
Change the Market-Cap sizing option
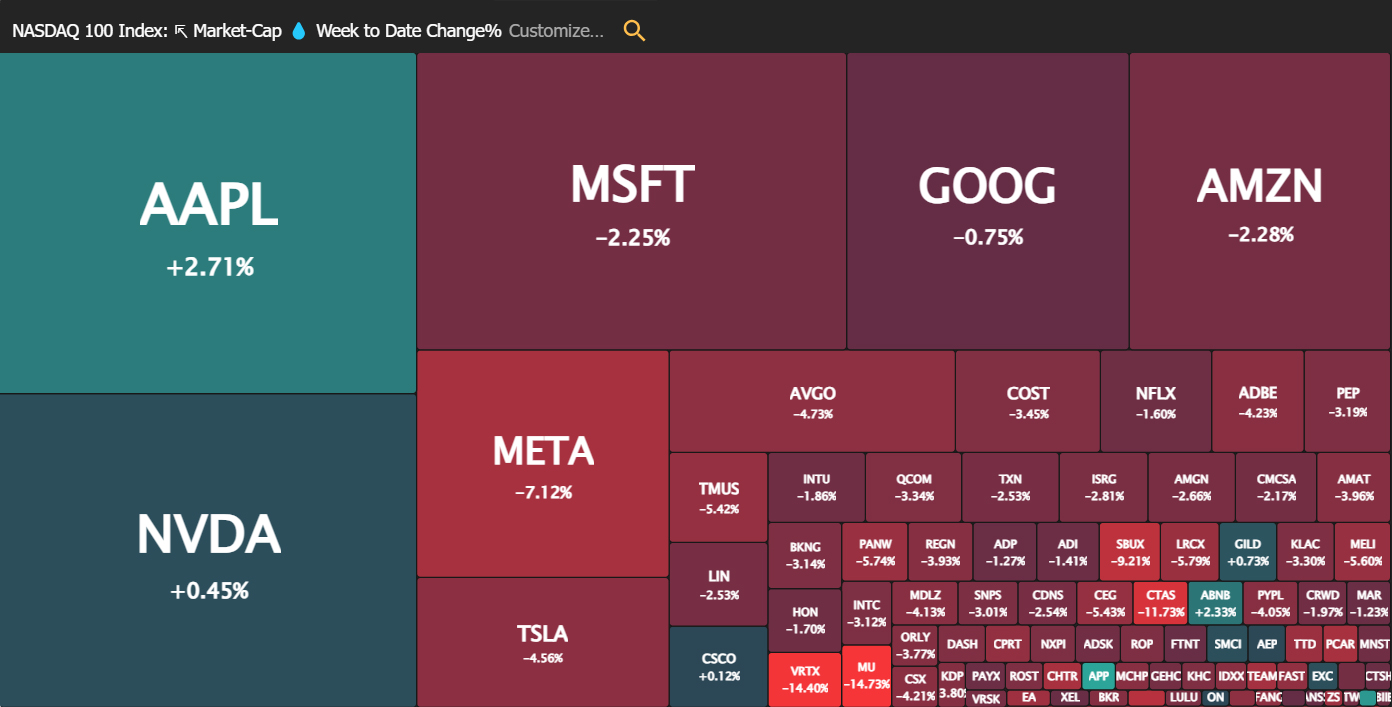coord(237,31)
